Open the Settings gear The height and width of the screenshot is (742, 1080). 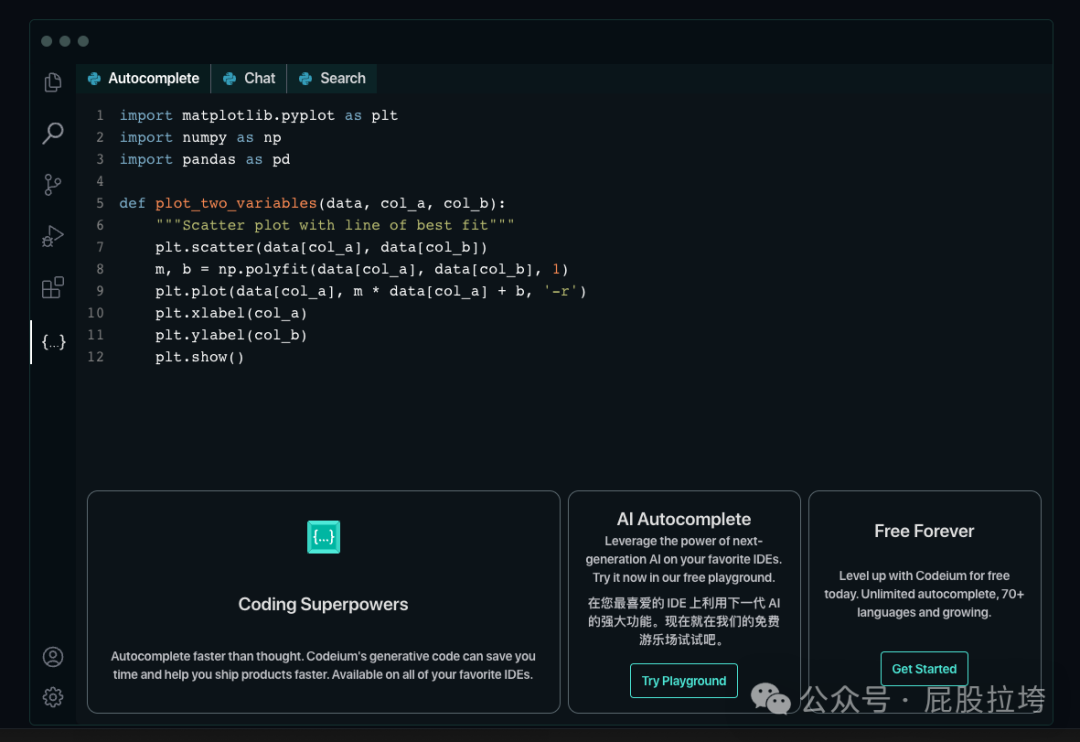point(52,697)
